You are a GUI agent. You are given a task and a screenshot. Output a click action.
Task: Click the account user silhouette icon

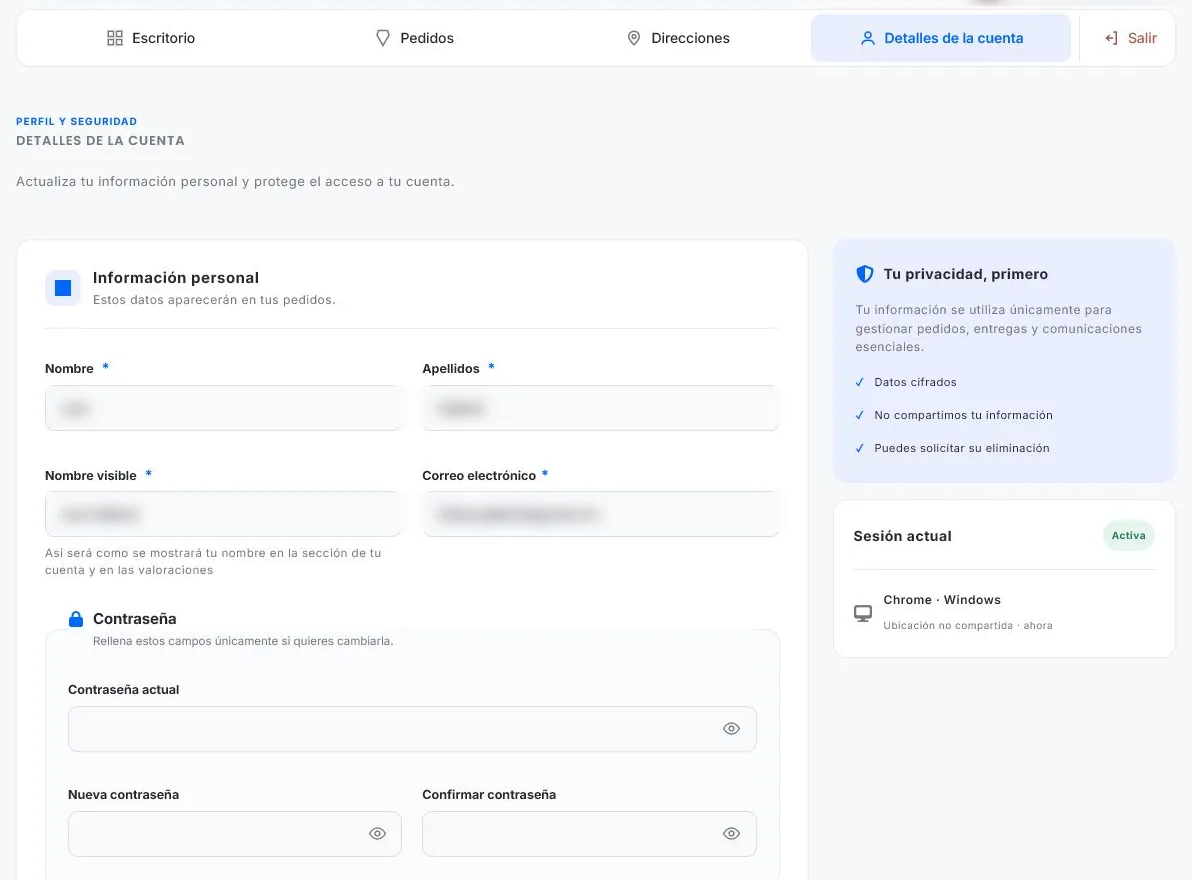point(867,38)
